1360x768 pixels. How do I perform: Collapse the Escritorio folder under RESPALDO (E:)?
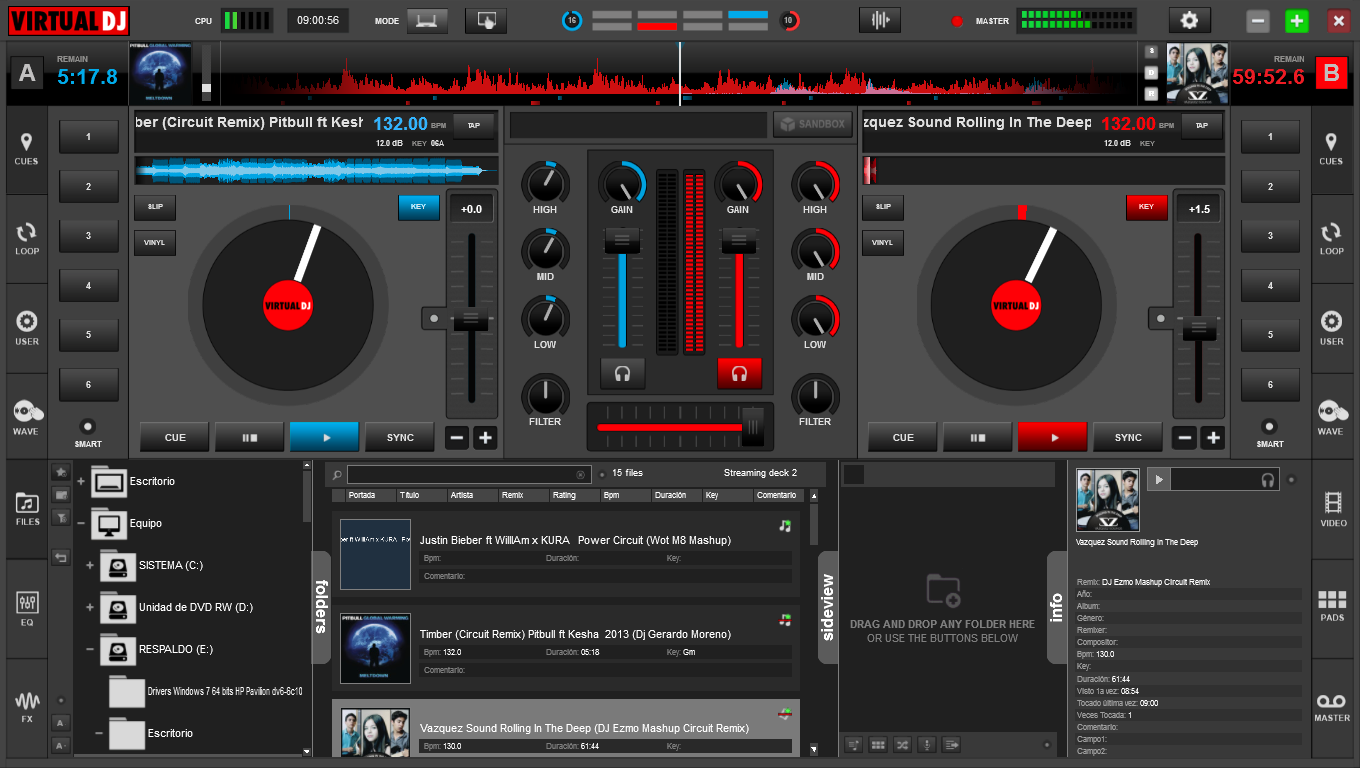coord(99,734)
